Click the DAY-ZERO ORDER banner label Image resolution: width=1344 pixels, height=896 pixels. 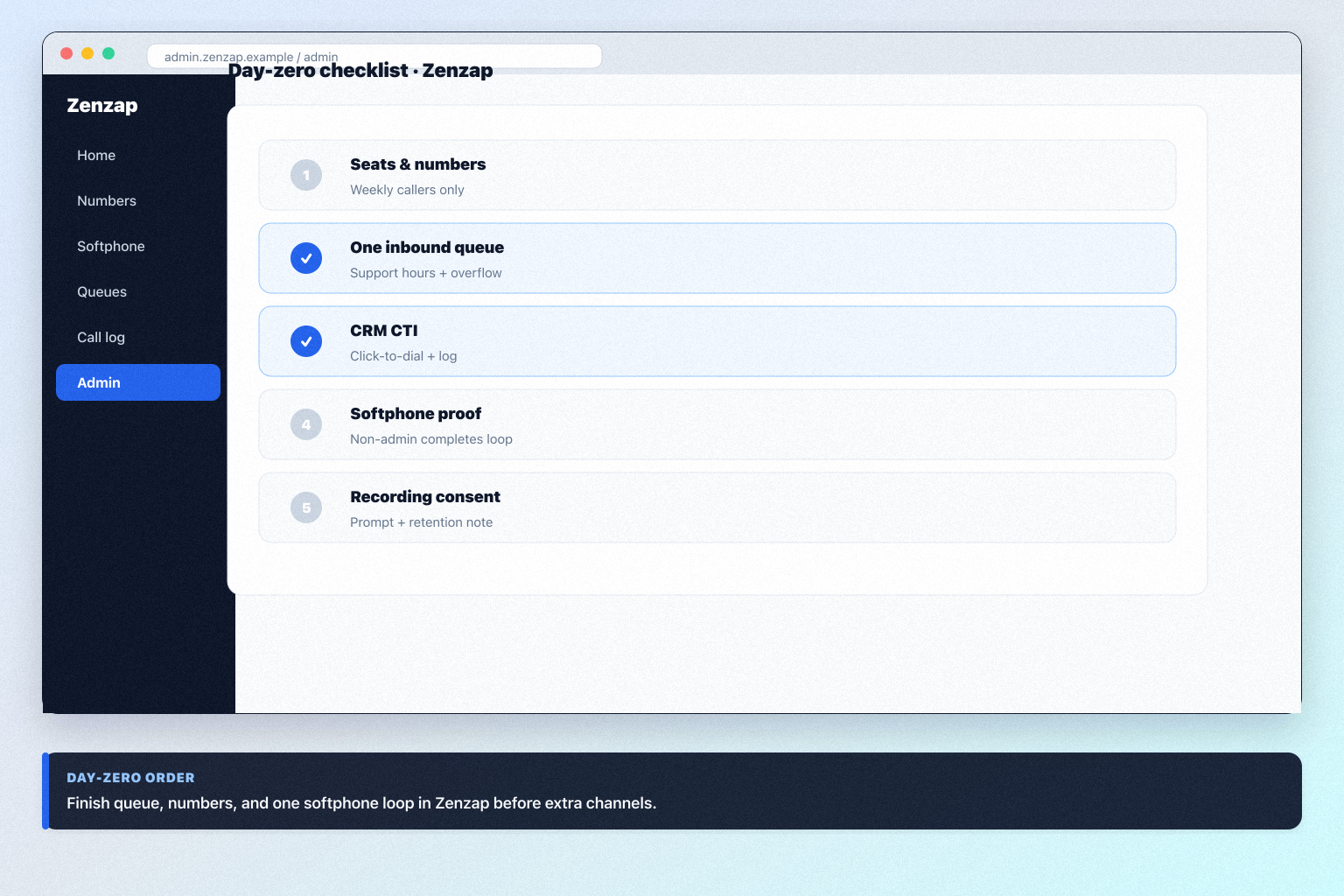point(130,778)
